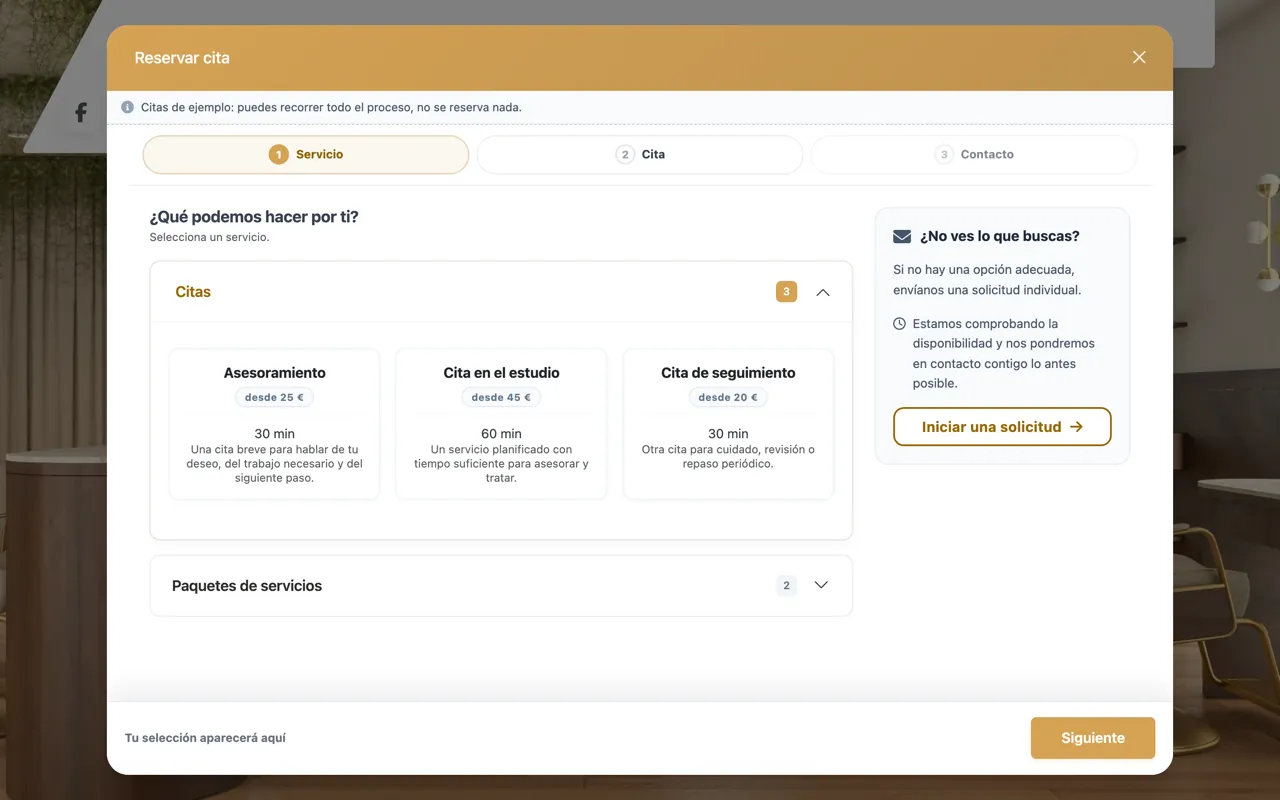
Task: Click the desde 45 € price badge
Action: [501, 397]
